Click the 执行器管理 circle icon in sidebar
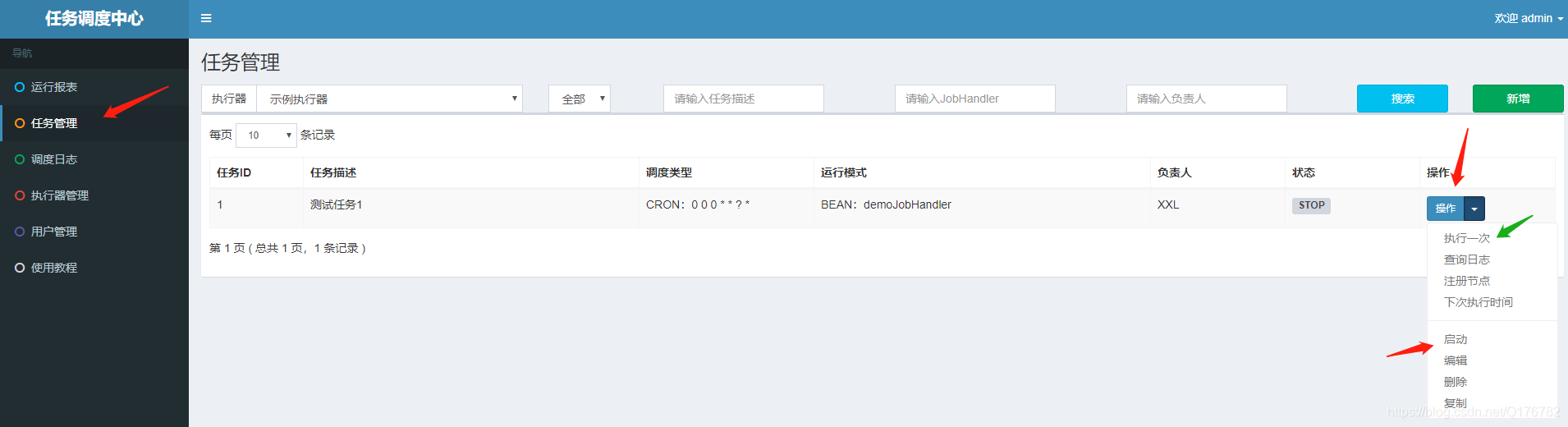1568x427 pixels. (x=20, y=195)
